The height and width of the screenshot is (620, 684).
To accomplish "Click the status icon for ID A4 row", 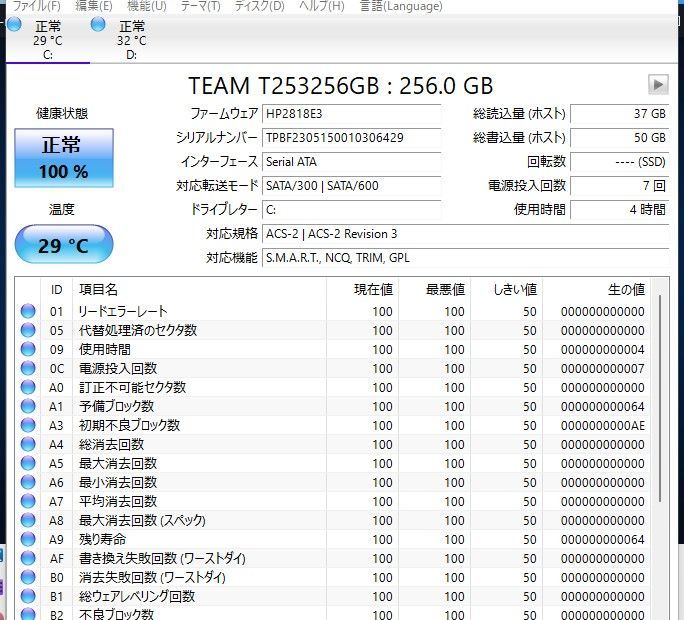I will (x=28, y=444).
